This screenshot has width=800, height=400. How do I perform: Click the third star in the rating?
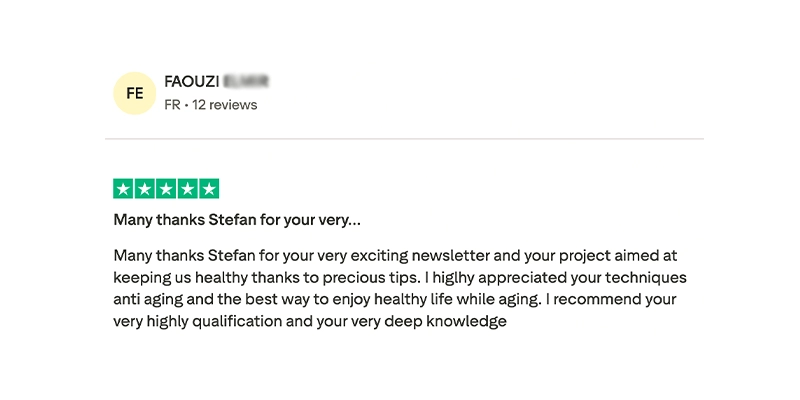166,189
